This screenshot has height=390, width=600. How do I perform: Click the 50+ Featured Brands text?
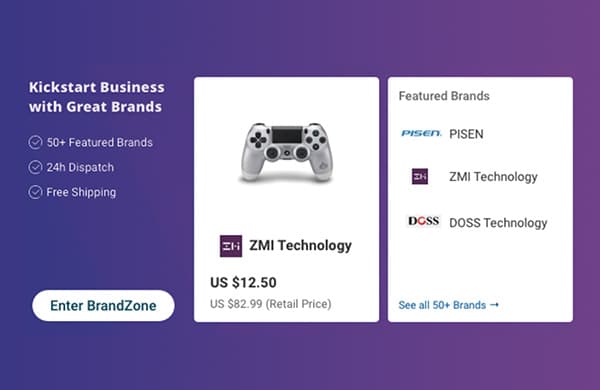pos(99,142)
